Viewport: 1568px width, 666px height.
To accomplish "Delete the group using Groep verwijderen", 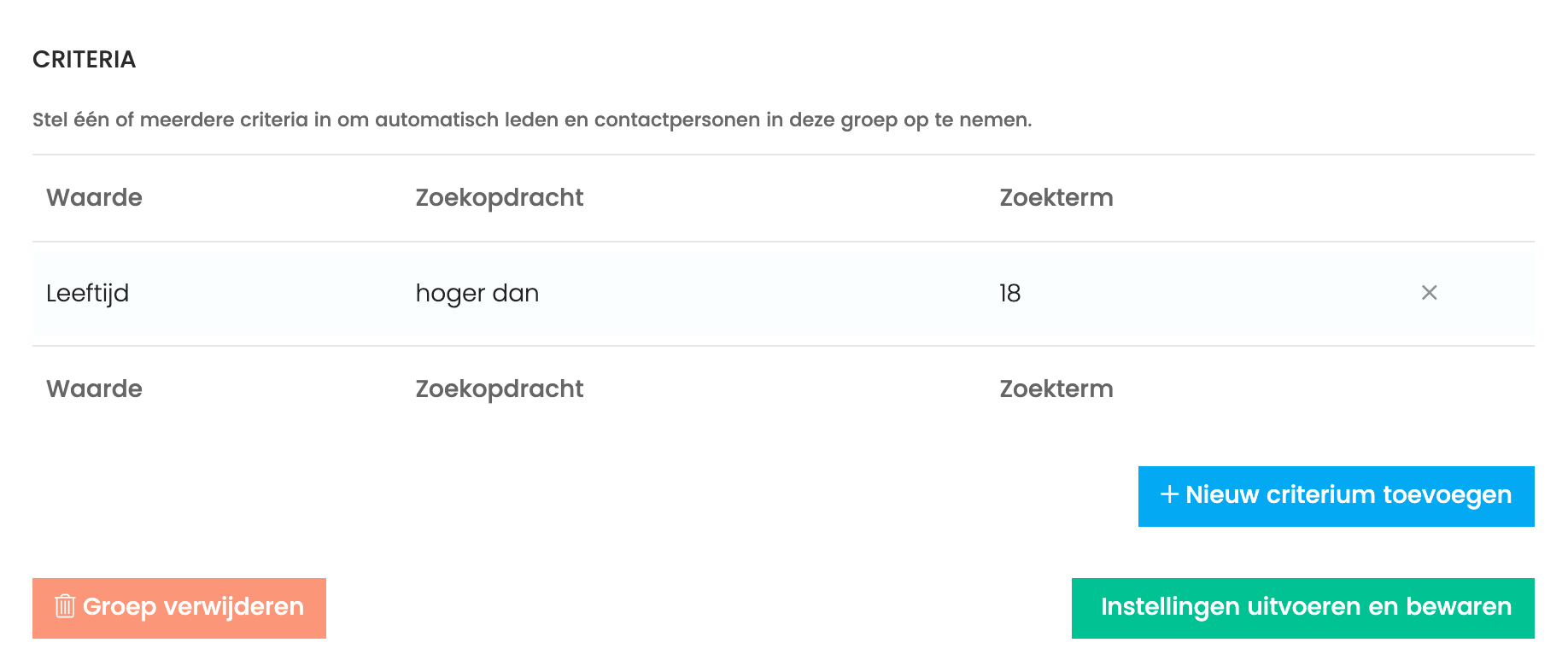I will tap(179, 608).
